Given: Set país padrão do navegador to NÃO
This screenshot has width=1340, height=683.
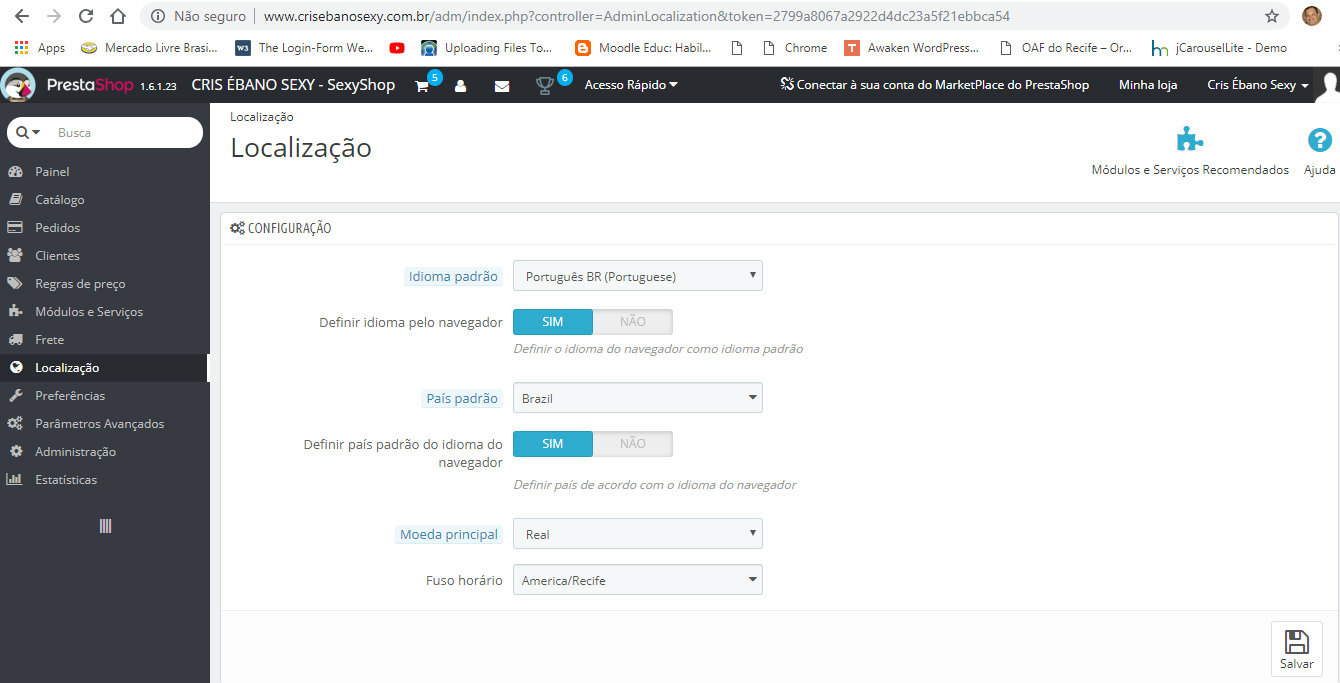Looking at the screenshot, I should coord(632,444).
